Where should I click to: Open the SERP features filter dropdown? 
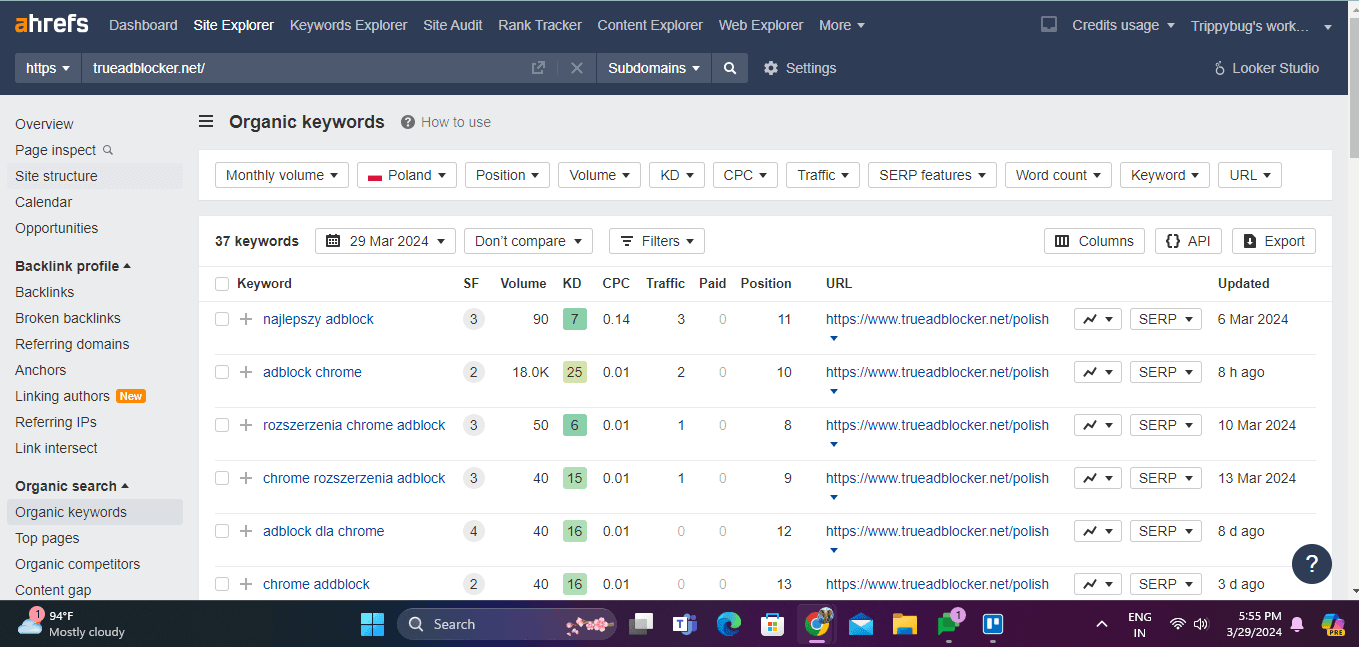pos(932,175)
